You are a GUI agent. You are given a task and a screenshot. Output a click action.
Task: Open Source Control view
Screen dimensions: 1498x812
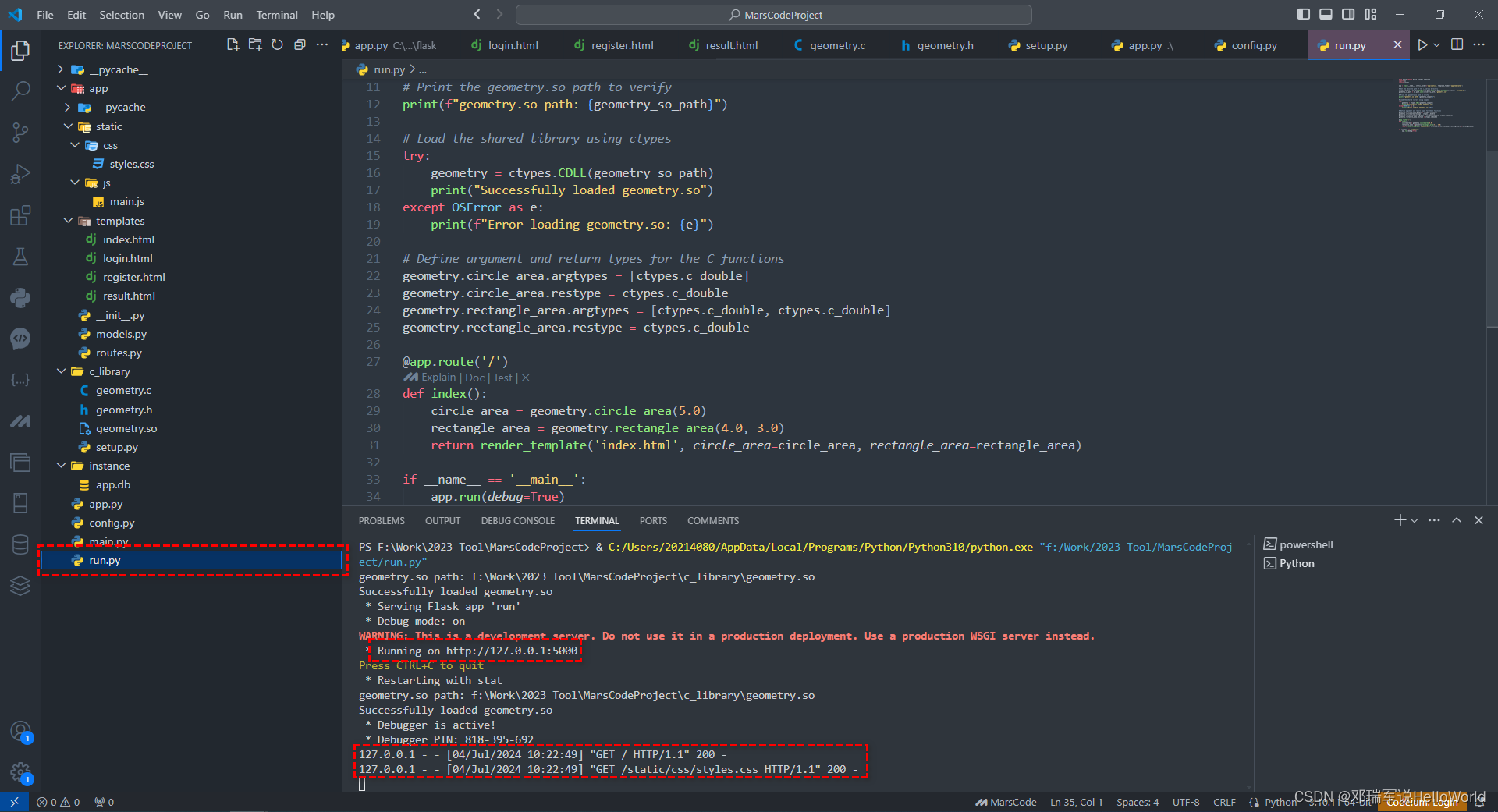point(20,133)
